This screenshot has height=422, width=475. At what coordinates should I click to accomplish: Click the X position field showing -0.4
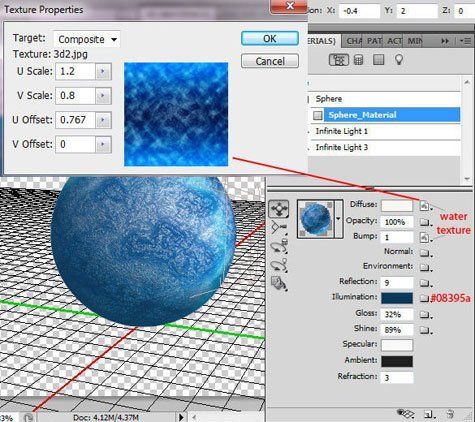click(x=359, y=11)
